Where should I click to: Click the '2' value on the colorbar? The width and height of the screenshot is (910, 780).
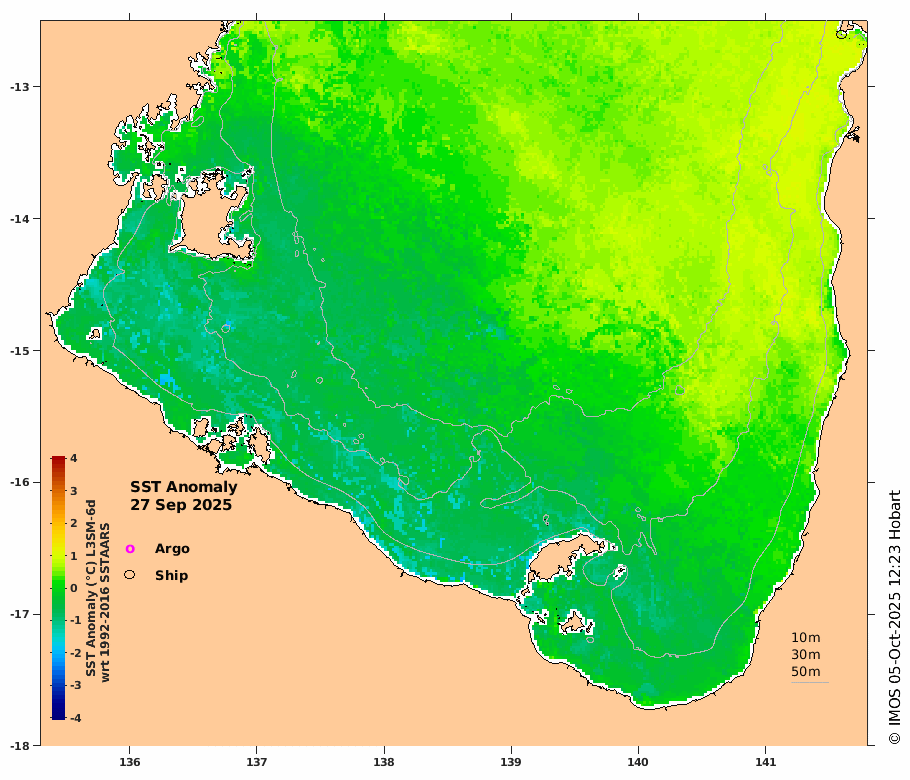point(74,523)
